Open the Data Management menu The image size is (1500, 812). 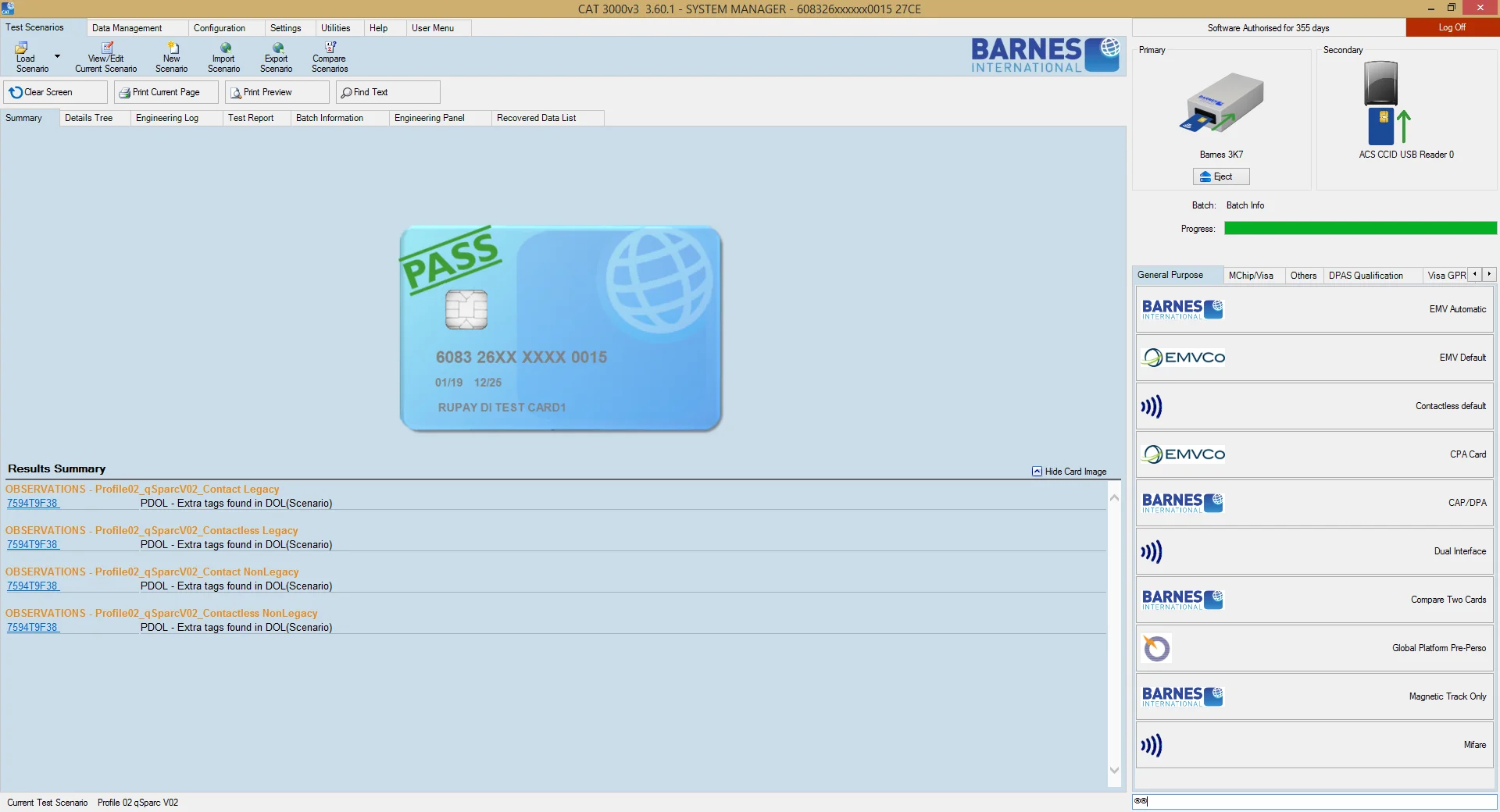(x=127, y=28)
